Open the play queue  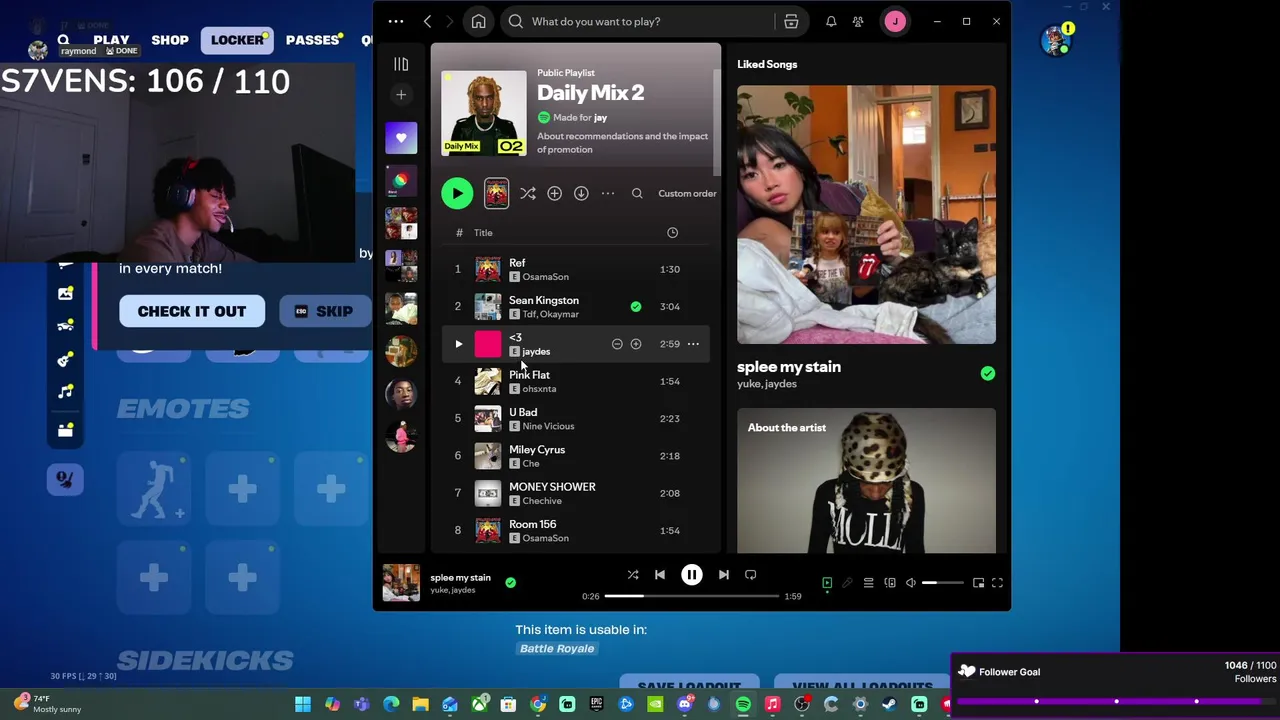(868, 583)
